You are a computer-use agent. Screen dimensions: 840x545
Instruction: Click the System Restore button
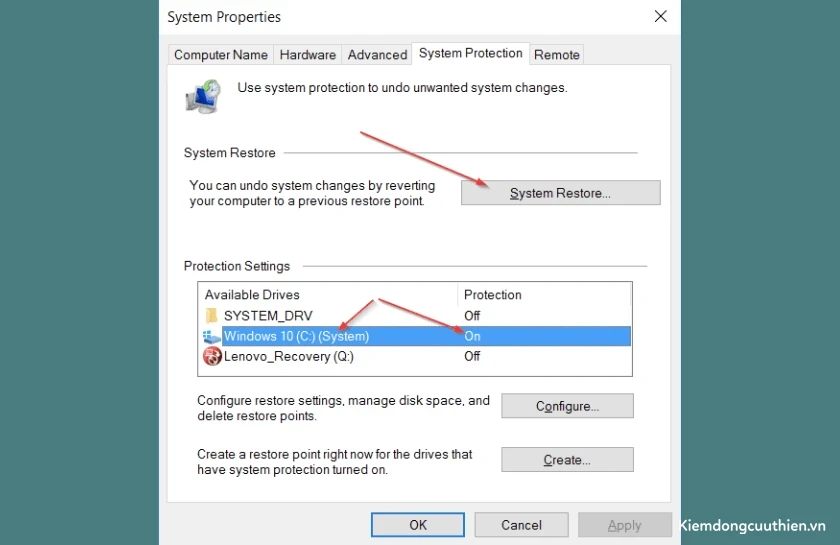pos(560,193)
